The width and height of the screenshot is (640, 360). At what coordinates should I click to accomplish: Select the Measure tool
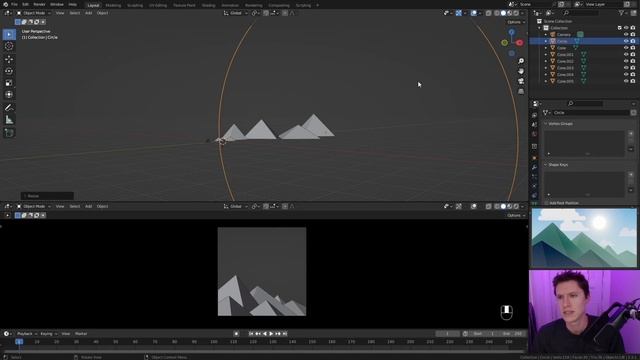coord(9,120)
